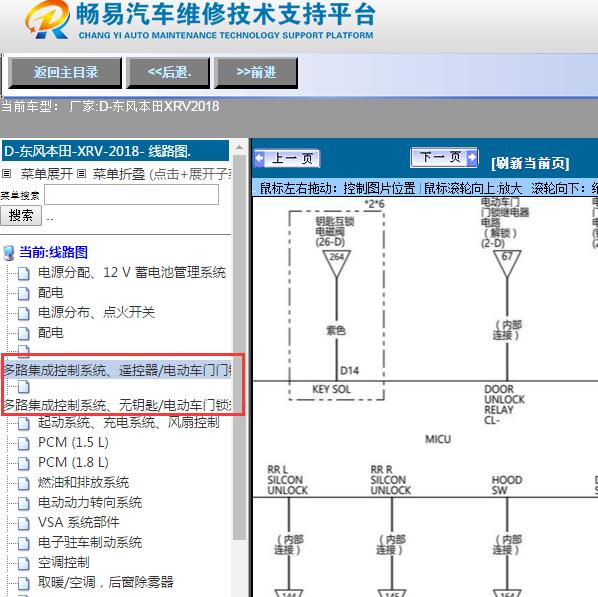Open 空调控制 item
This screenshot has width=598, height=597.
pos(63,562)
